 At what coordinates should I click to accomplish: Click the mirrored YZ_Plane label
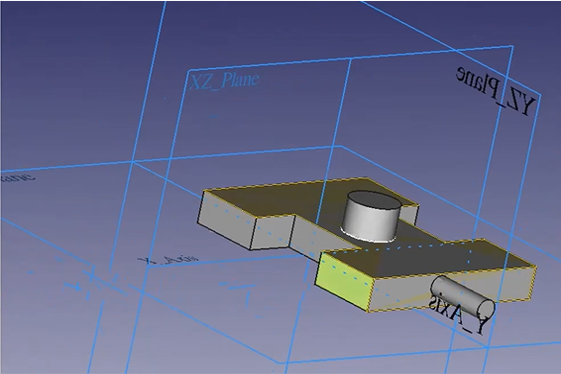[x=496, y=91]
